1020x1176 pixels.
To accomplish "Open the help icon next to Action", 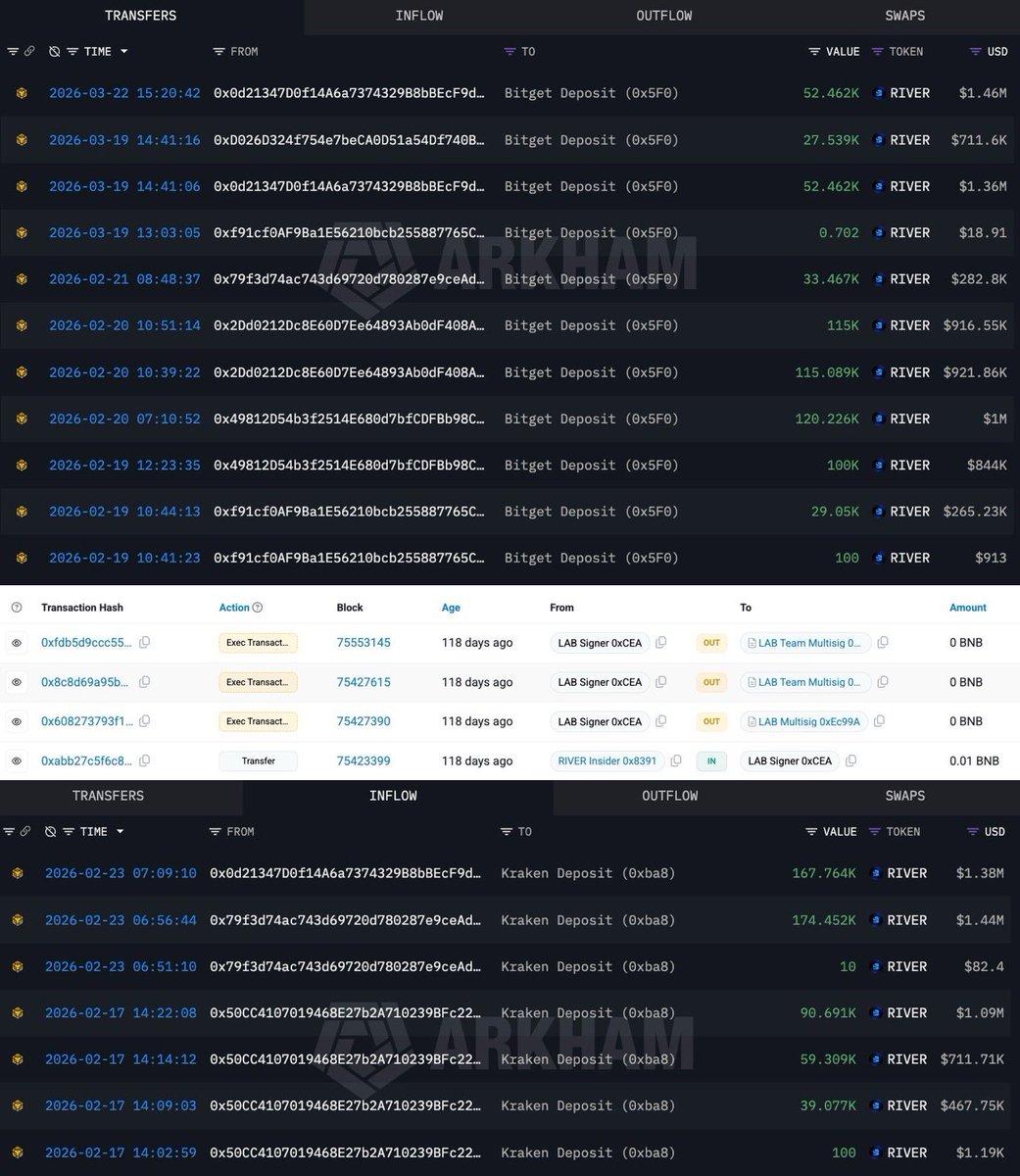I will (258, 608).
